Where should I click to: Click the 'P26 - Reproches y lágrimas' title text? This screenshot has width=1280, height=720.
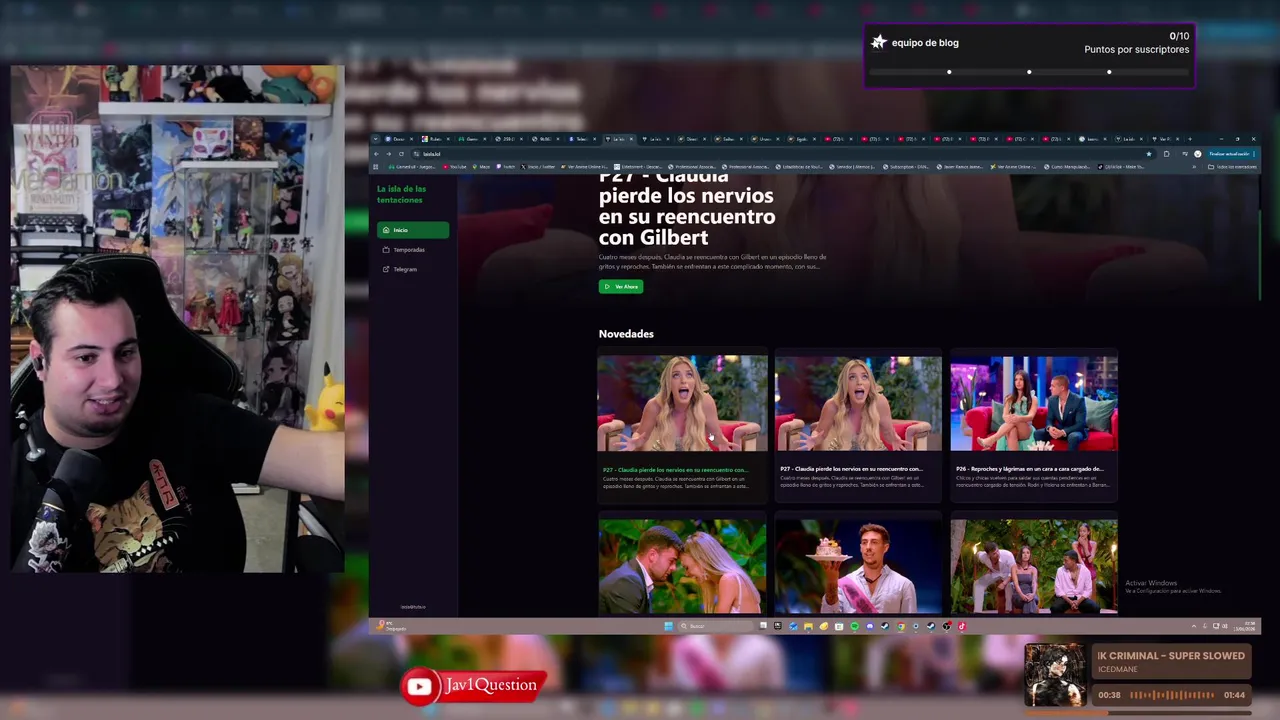click(x=1029, y=469)
